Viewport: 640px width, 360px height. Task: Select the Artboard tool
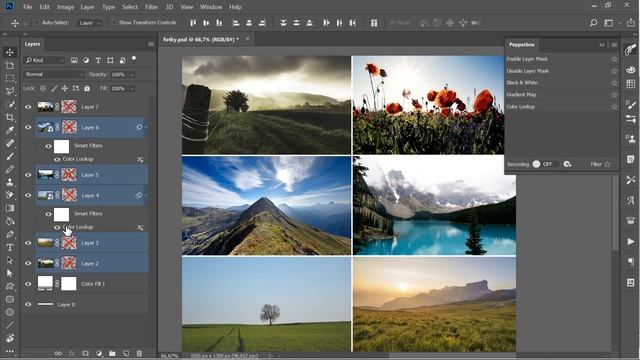(x=10, y=65)
